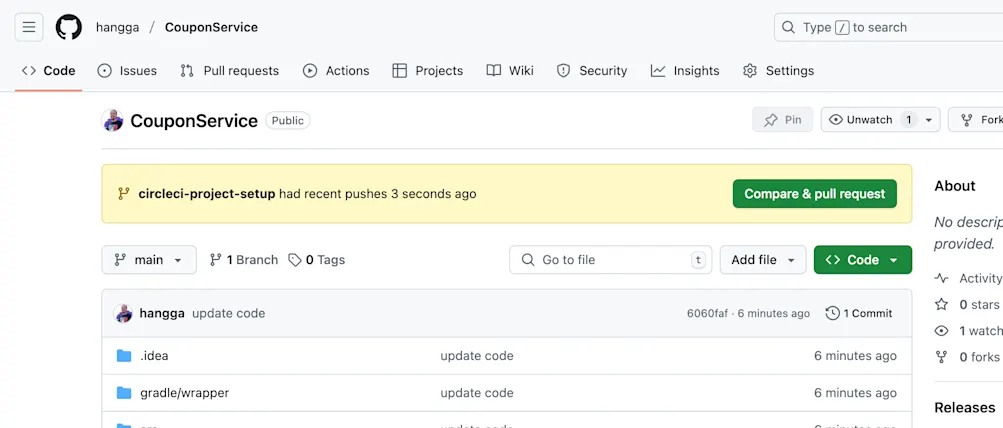This screenshot has width=1003, height=428.
Task: Click 6 minutes ago in .idea row
Action: (855, 356)
